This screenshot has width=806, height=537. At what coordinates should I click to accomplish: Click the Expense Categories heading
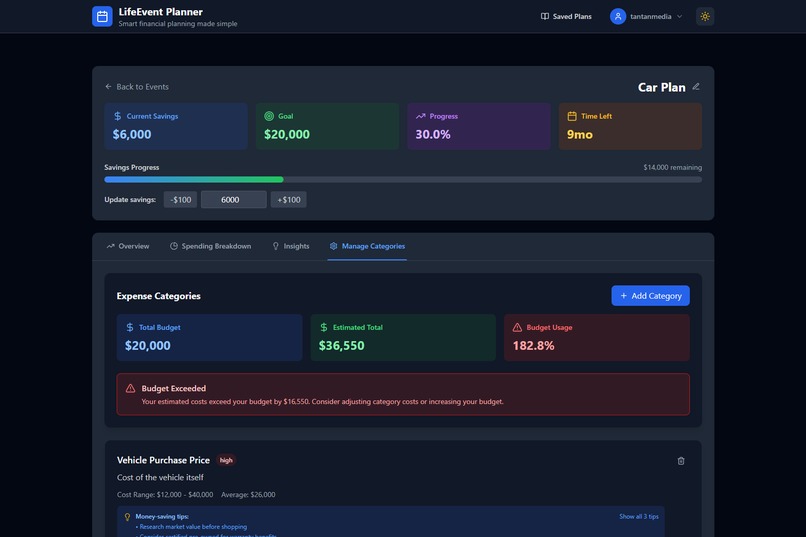[x=158, y=296]
